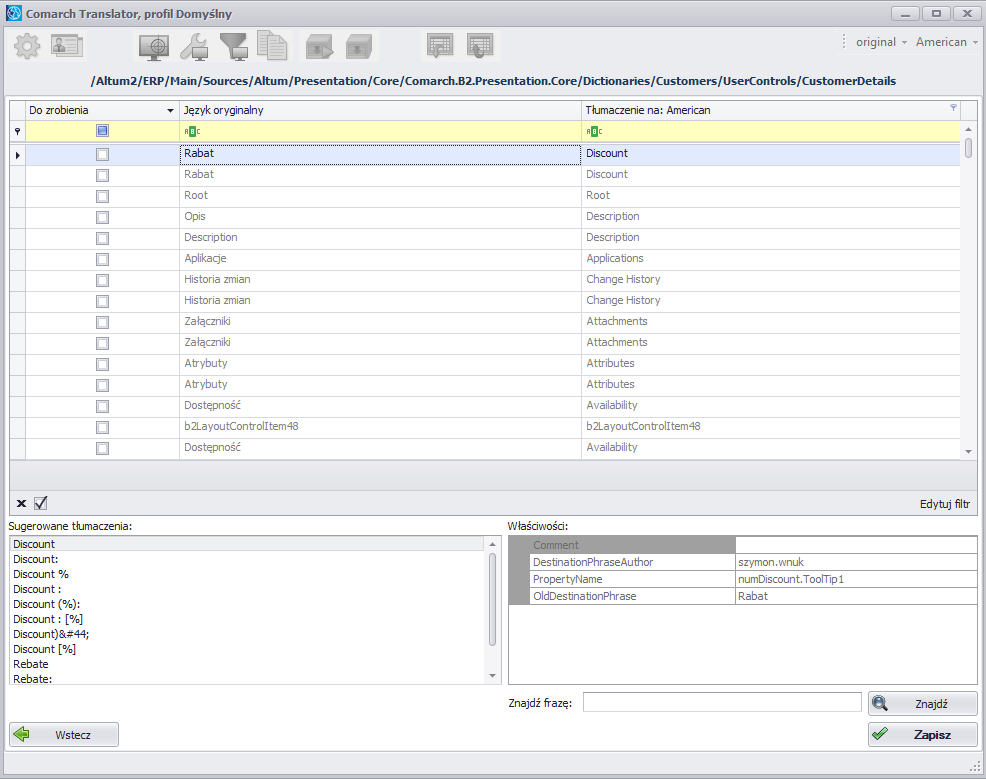The image size is (986, 779).
Task: Click the main grid's vertical scrollbar up arrow
Action: (968, 130)
